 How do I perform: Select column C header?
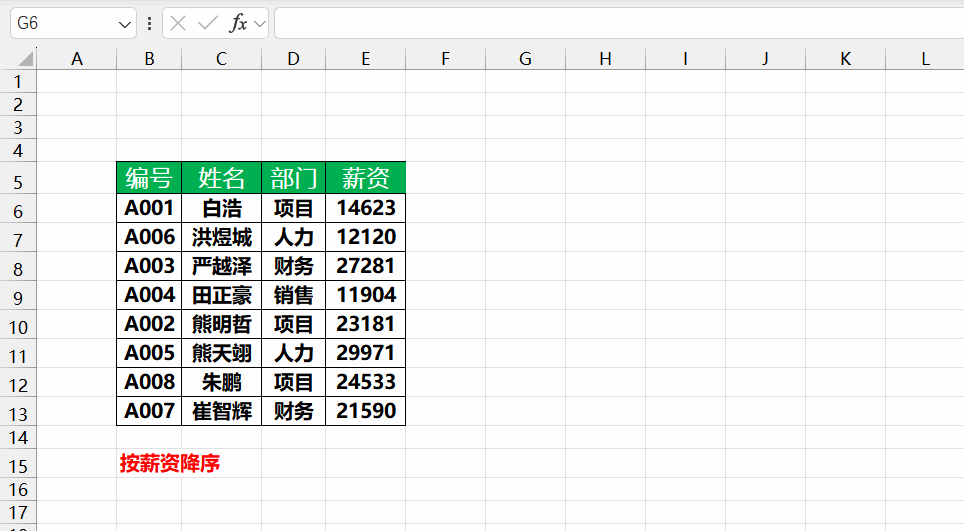coord(221,59)
